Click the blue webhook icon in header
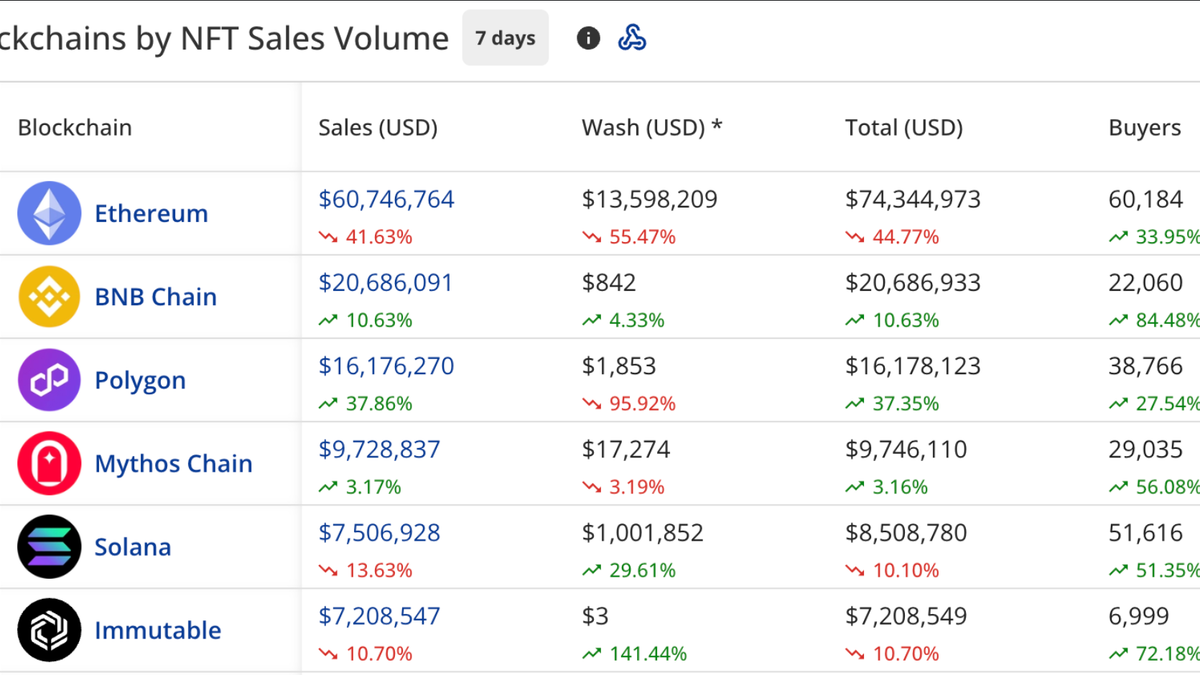Image resolution: width=1200 pixels, height=675 pixels. tap(632, 38)
